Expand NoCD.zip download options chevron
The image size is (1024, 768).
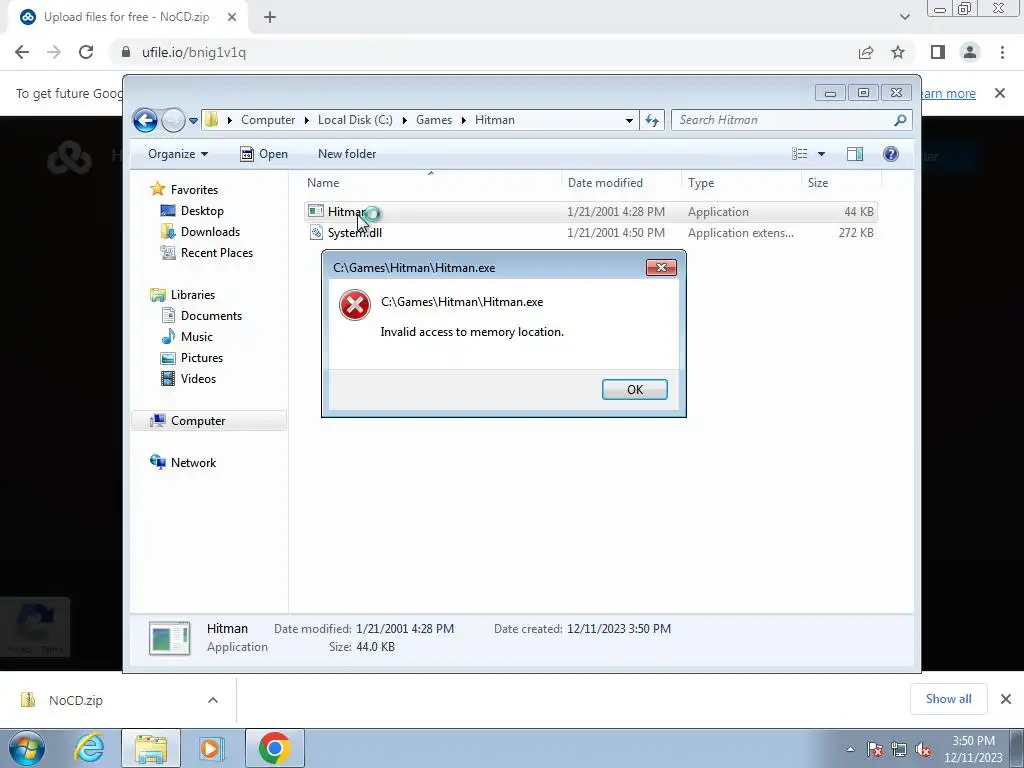(x=212, y=700)
